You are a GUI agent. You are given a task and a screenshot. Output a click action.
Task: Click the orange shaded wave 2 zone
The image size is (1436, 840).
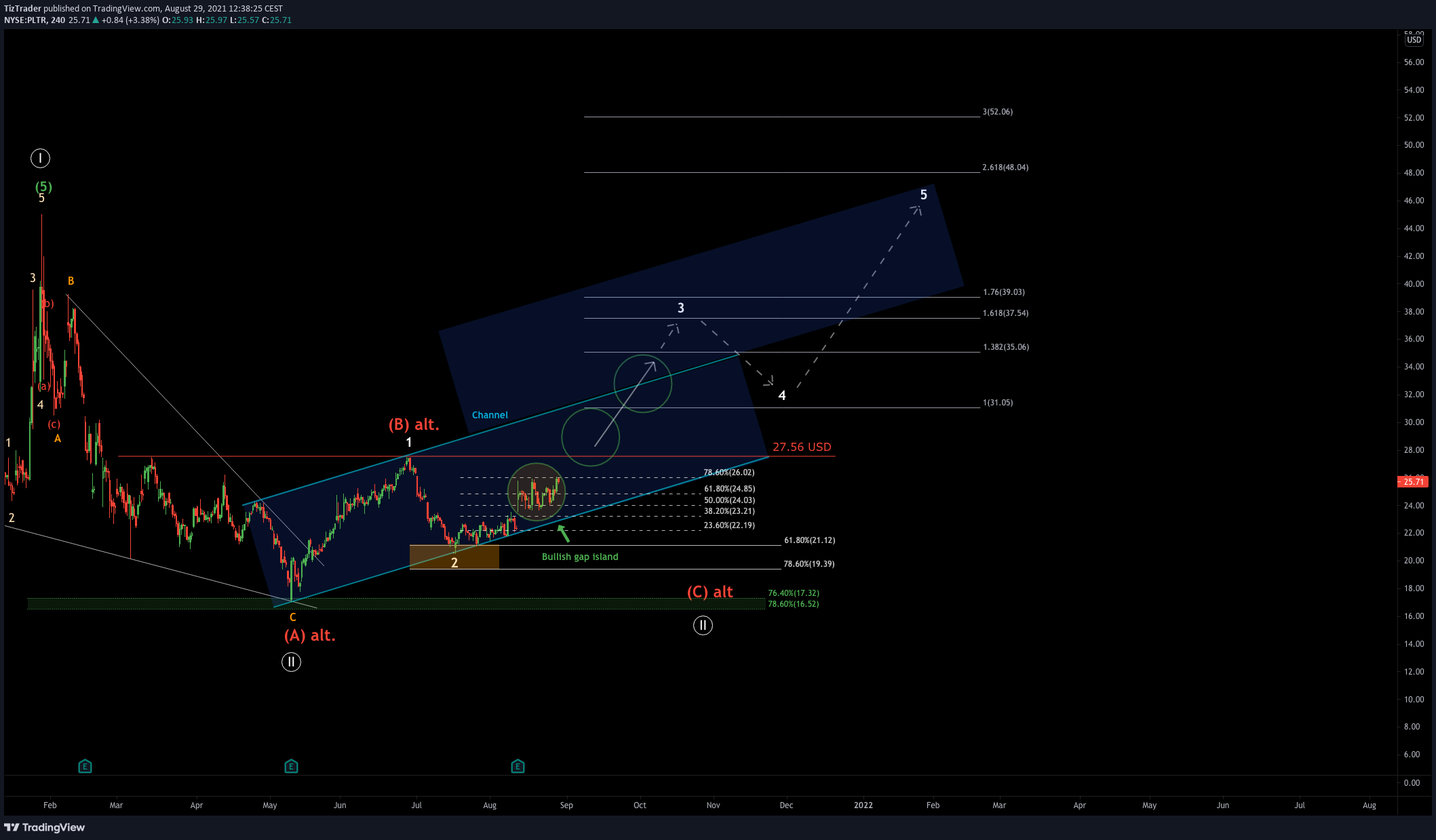tap(454, 557)
